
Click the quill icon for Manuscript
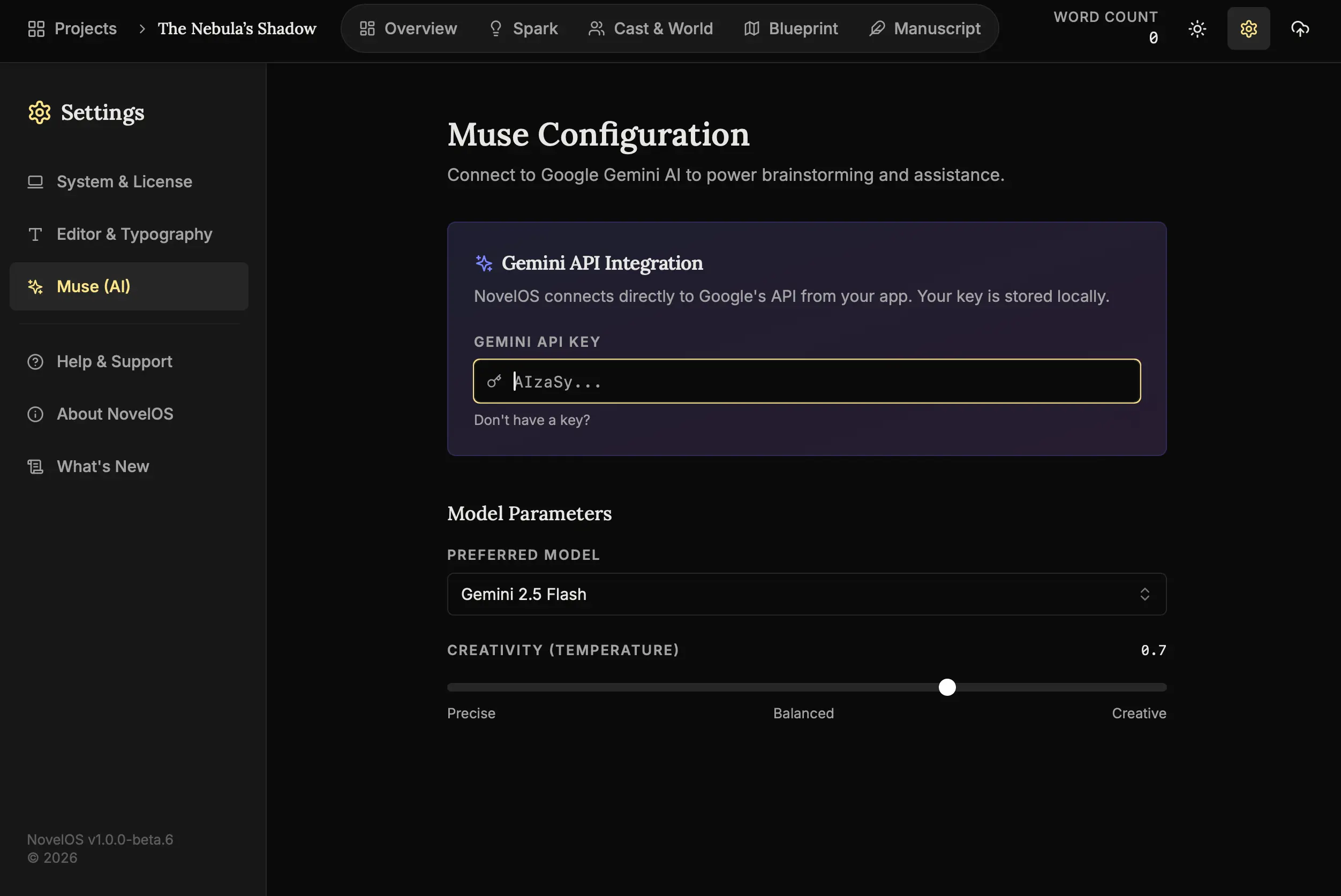(877, 28)
